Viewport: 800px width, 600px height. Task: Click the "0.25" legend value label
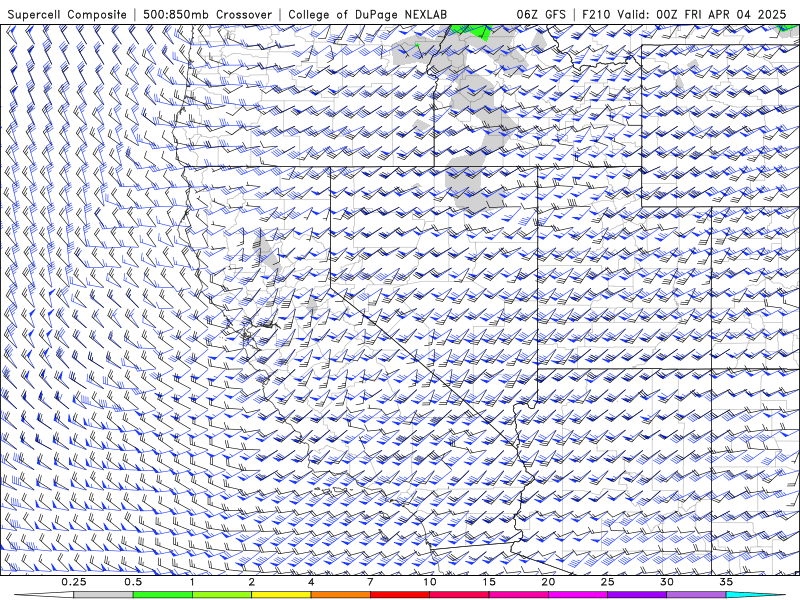tap(74, 582)
